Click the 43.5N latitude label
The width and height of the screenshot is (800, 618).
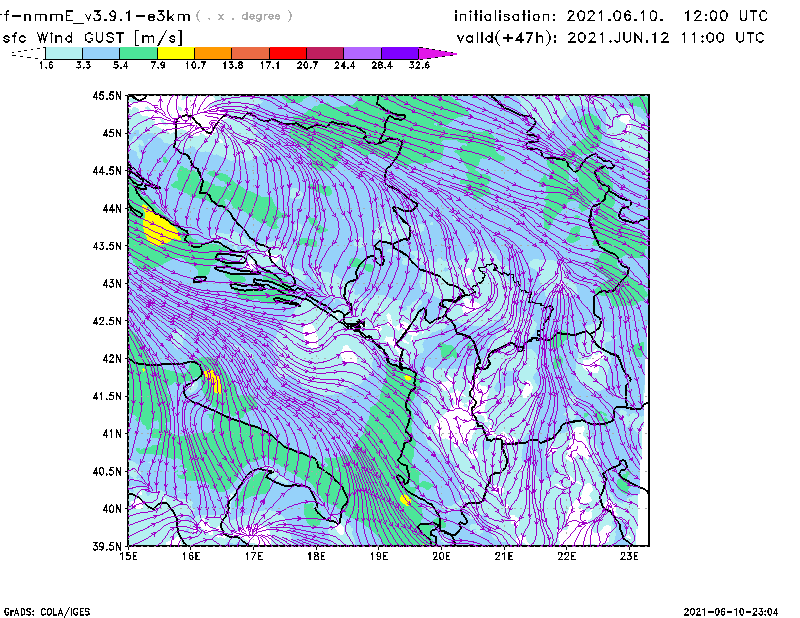point(107,246)
